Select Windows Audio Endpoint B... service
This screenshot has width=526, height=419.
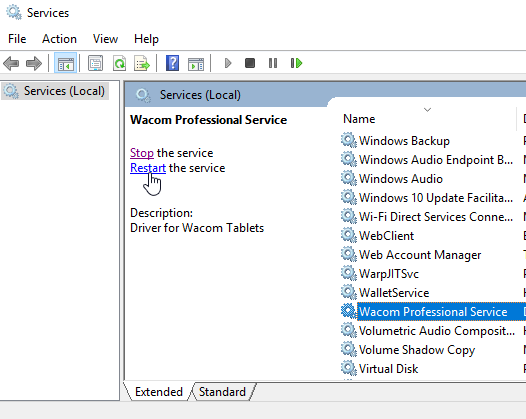(433, 160)
